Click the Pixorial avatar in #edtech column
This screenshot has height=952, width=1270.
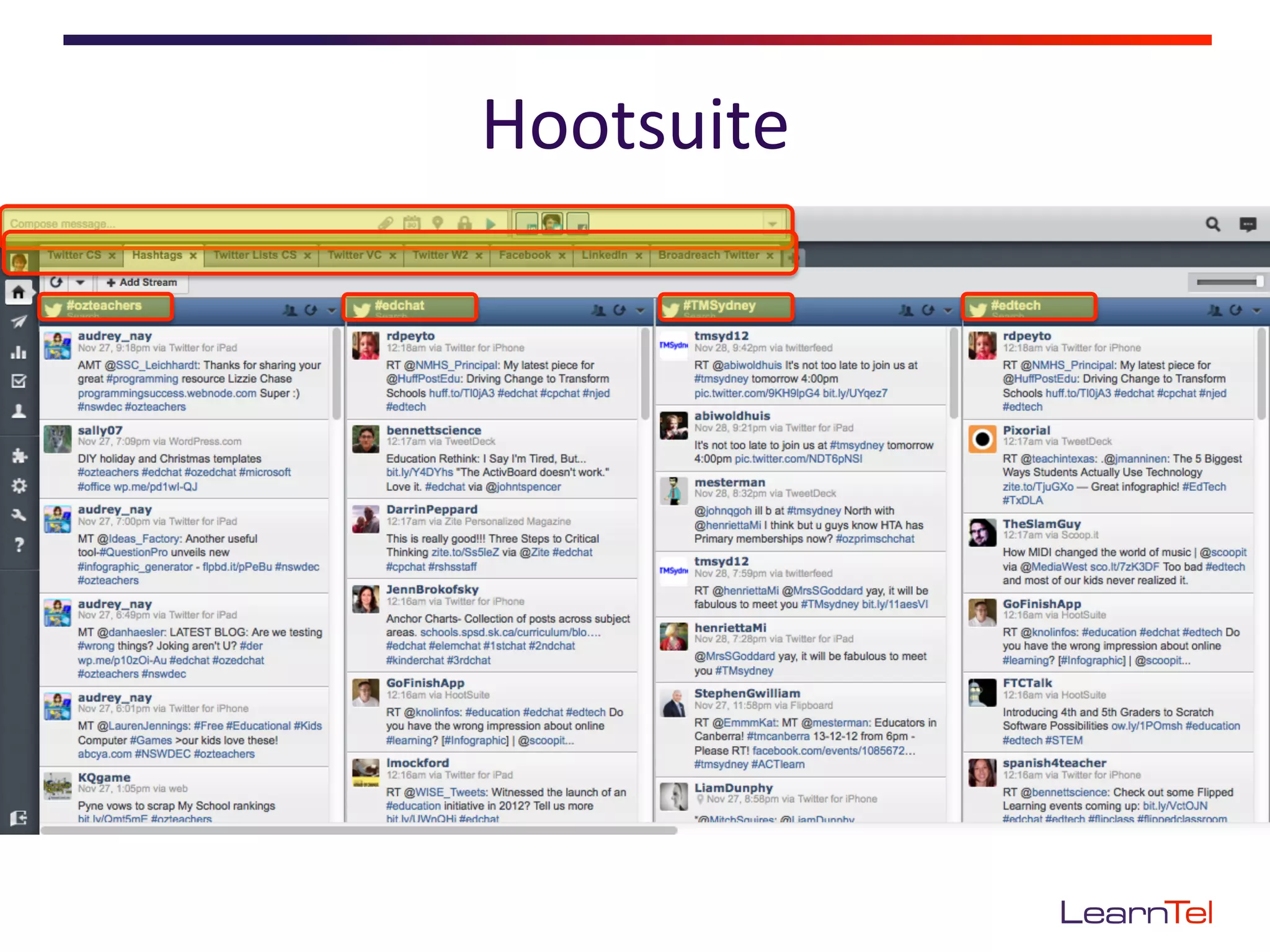(982, 439)
